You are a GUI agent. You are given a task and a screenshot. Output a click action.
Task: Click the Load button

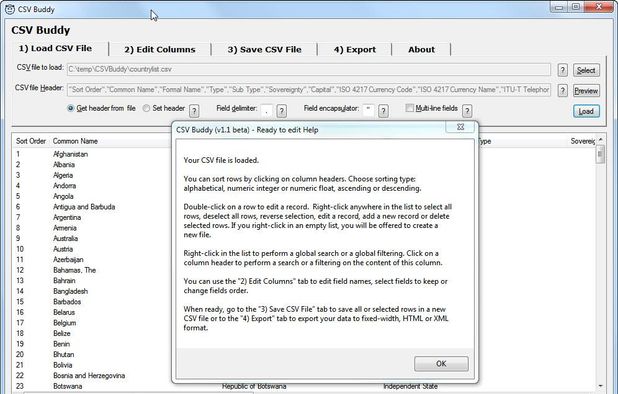point(586,111)
